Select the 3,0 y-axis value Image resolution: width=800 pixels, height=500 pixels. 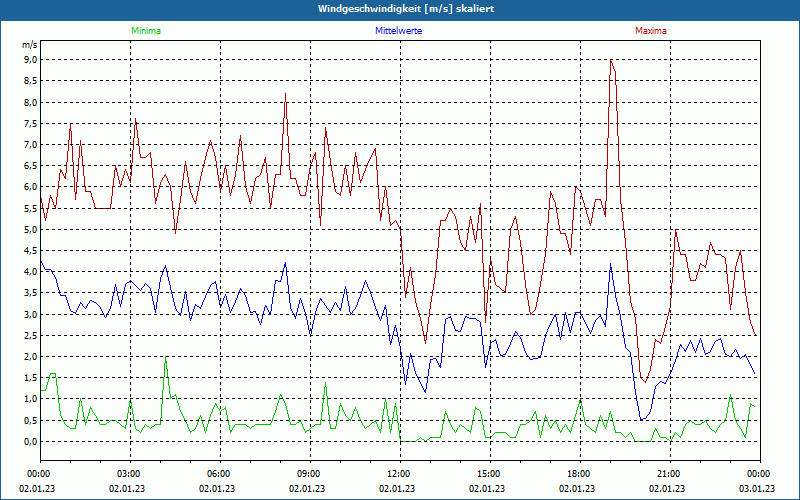pos(31,314)
